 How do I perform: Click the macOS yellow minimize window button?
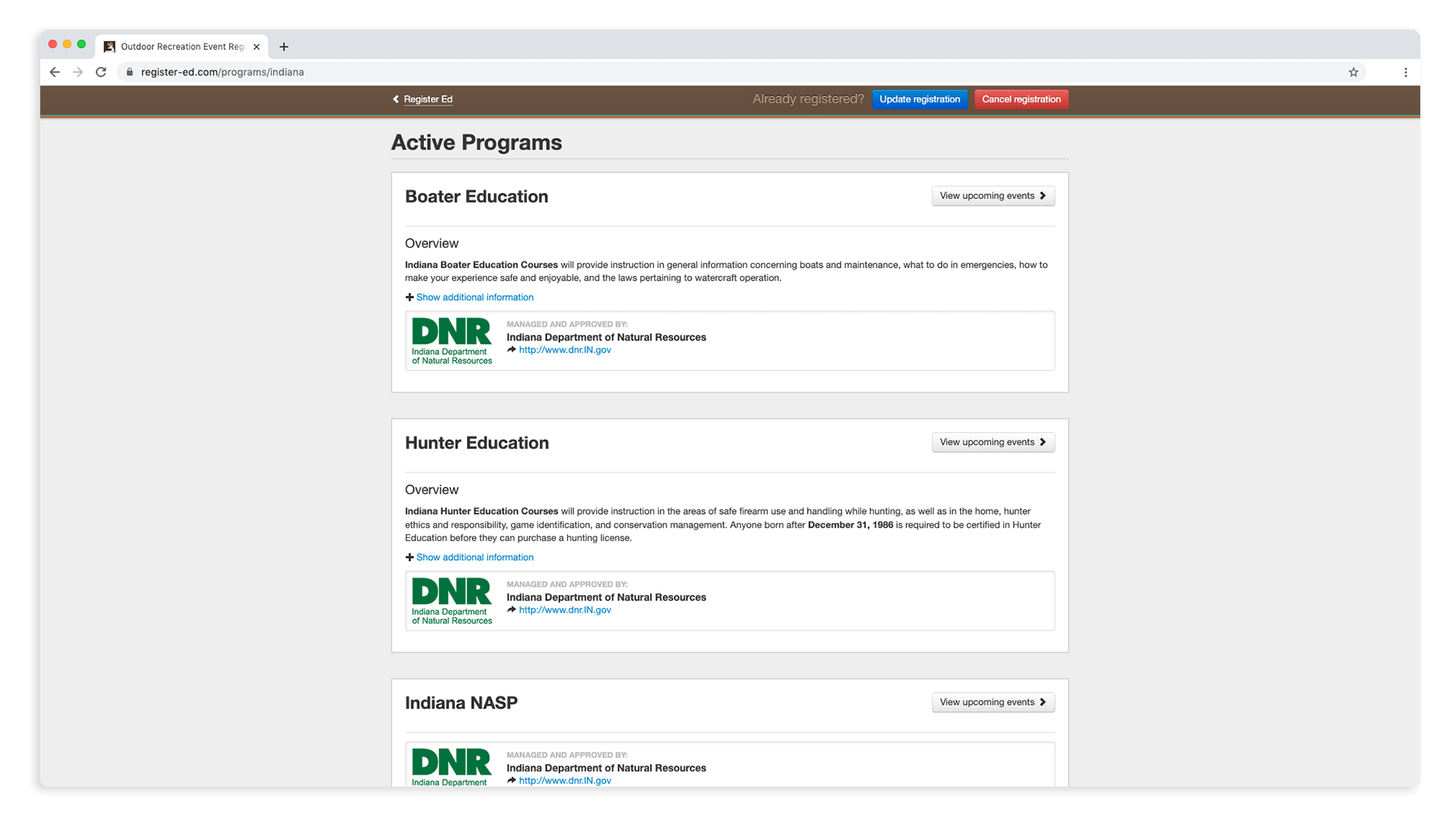(67, 44)
